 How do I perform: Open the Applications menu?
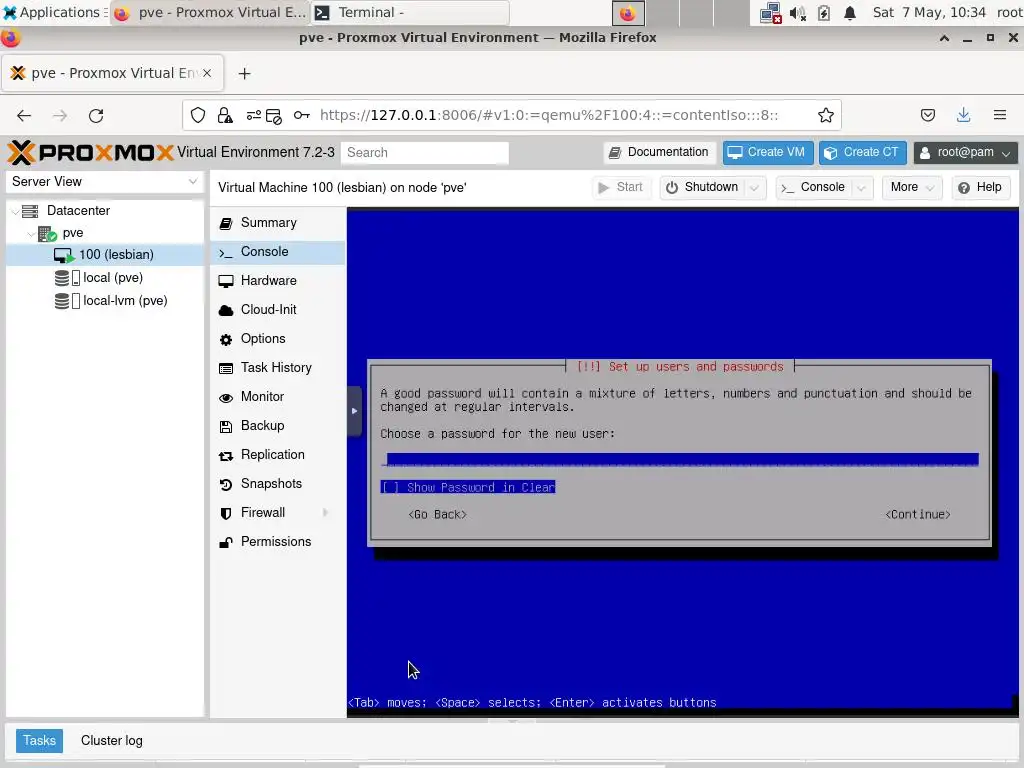[55, 12]
